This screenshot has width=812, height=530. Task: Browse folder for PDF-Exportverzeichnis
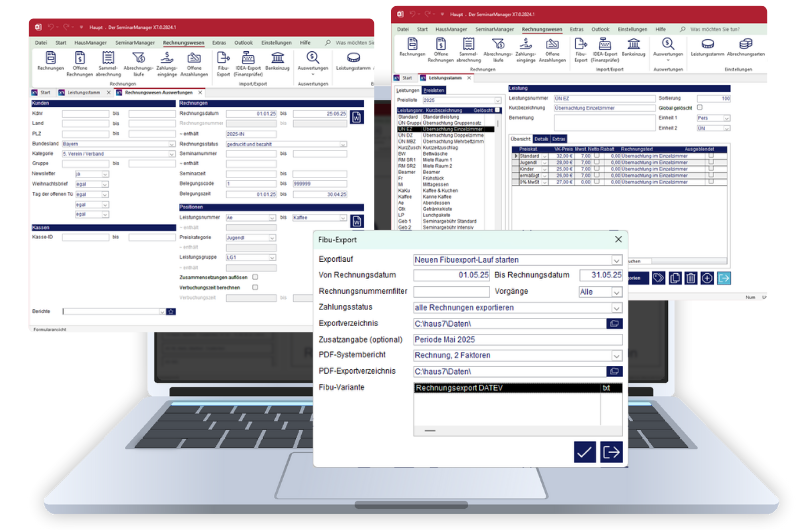616,371
